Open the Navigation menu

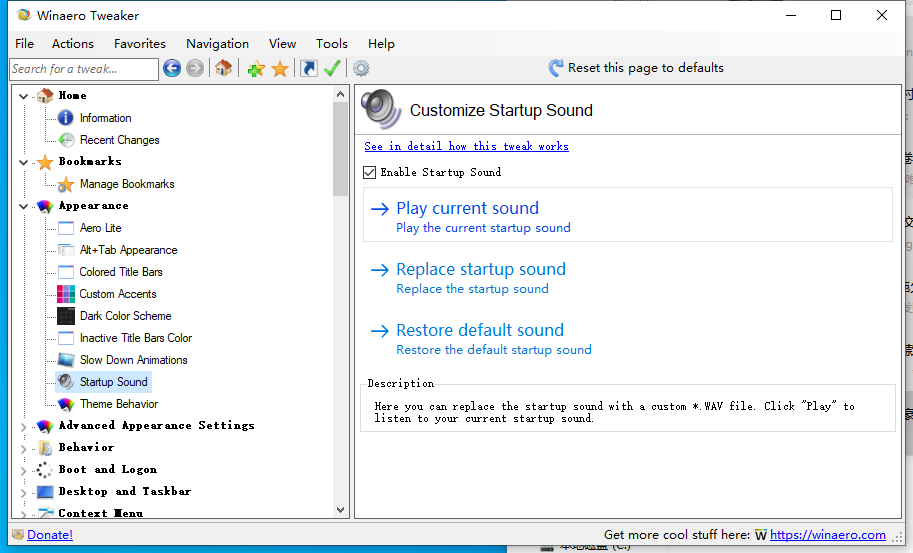coord(217,44)
